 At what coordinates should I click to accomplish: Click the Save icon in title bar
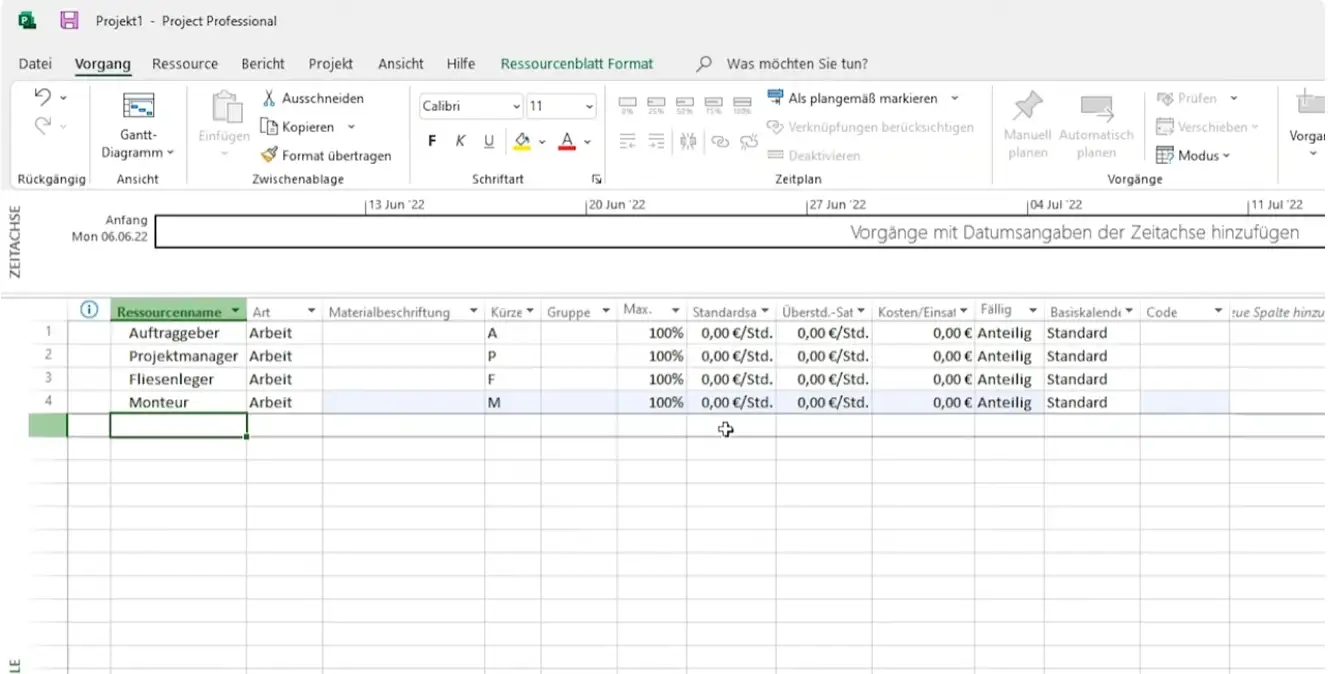pos(69,20)
